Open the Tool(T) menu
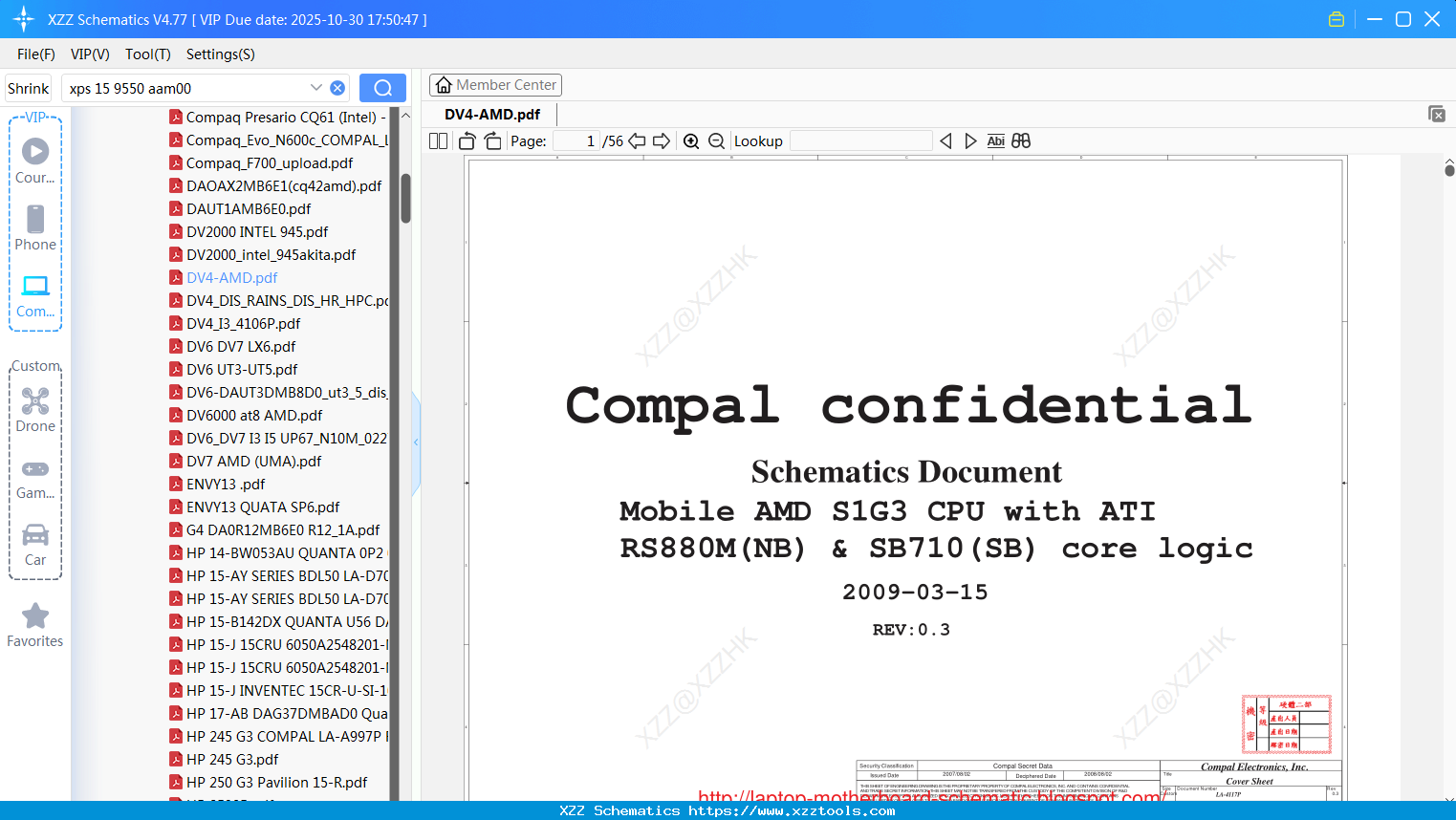This screenshot has width=1456, height=820. tap(148, 54)
